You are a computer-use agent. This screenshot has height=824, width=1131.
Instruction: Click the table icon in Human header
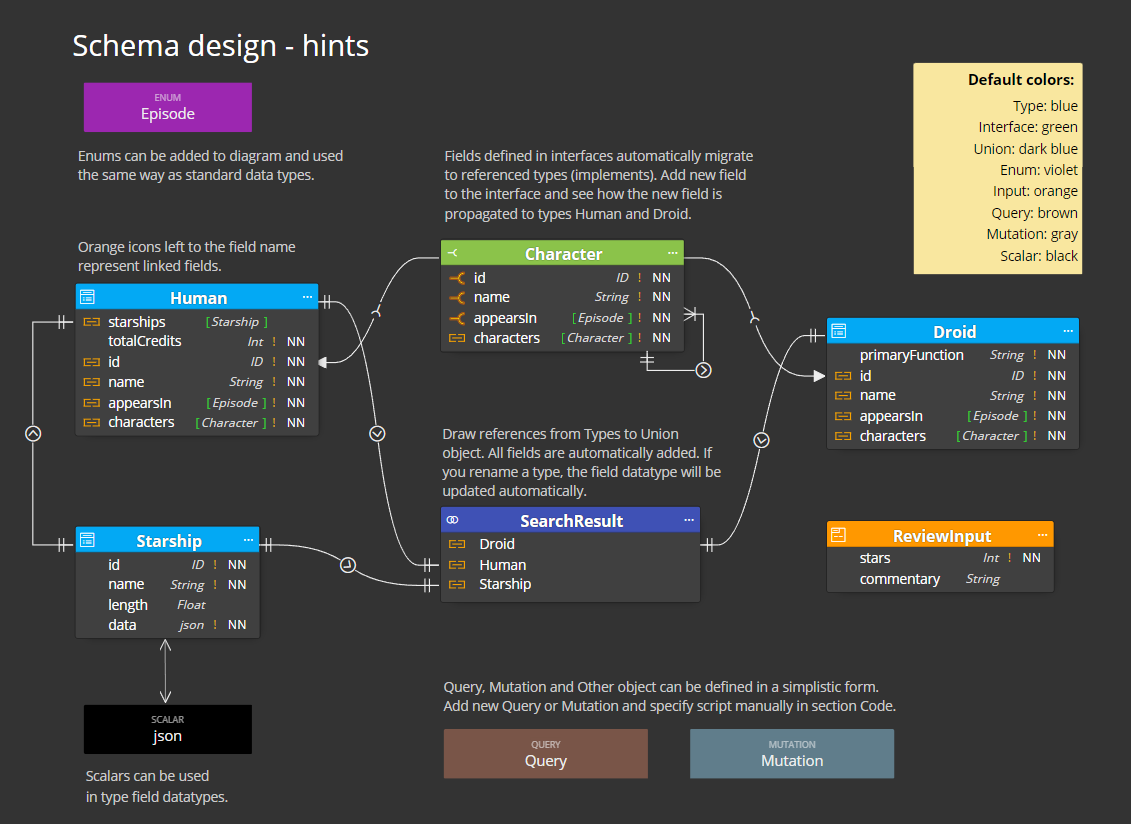(x=87, y=297)
